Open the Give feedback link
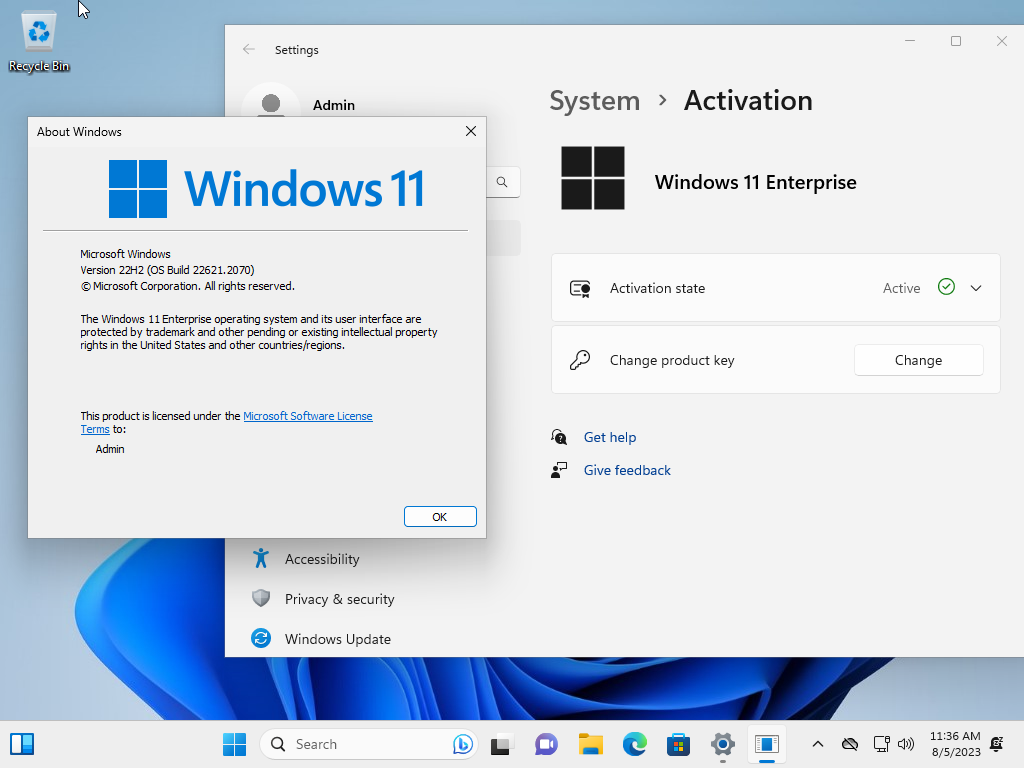The height and width of the screenshot is (768, 1024). point(627,470)
